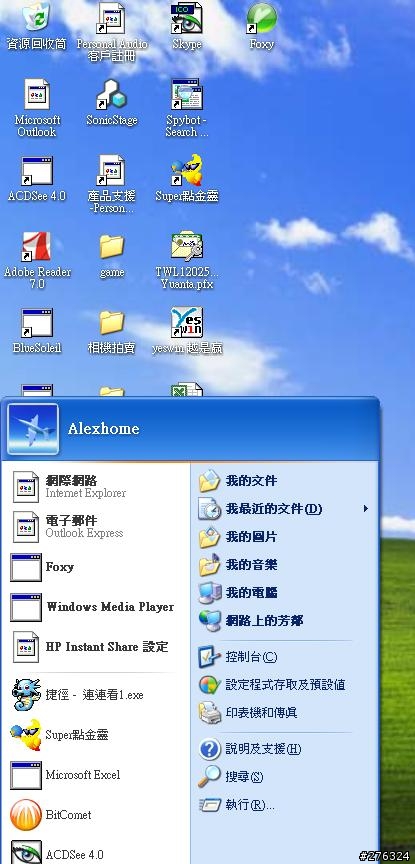
Task: Open the 相機拍賣 folder on desktop
Action: tap(112, 331)
